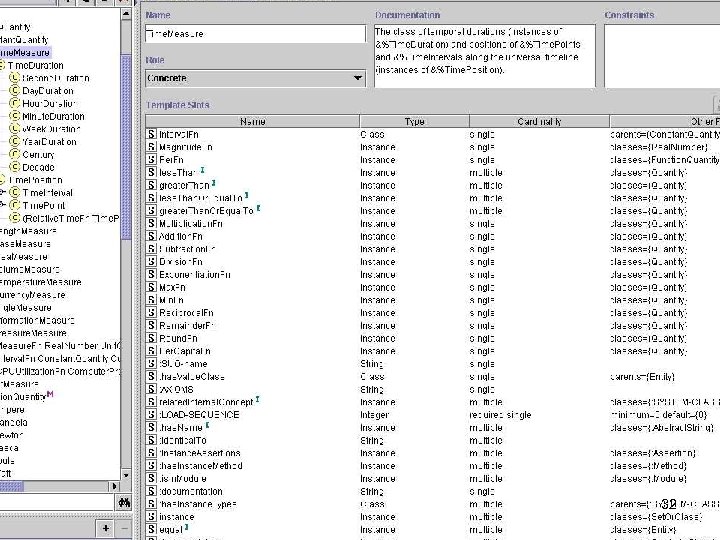Click the Type column header

(414, 122)
